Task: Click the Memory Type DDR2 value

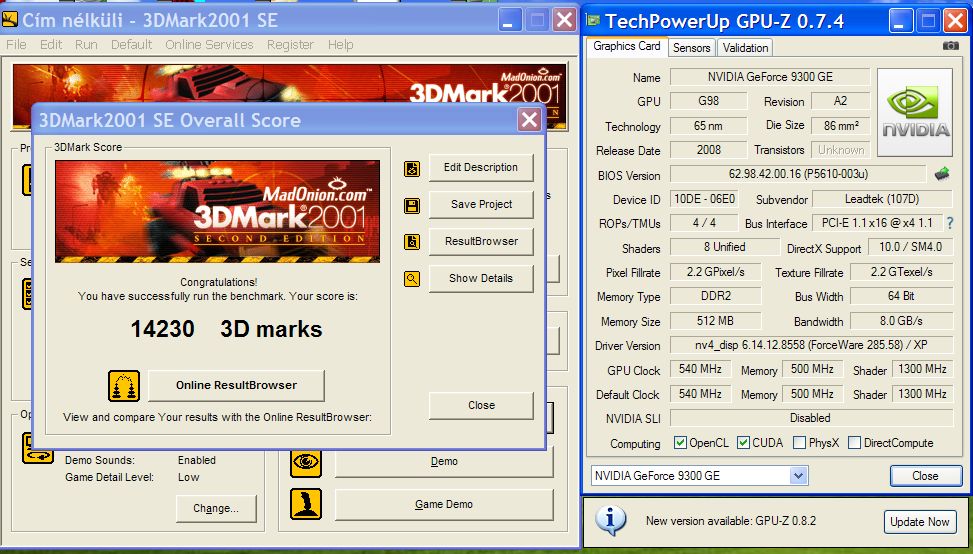Action: (x=715, y=297)
